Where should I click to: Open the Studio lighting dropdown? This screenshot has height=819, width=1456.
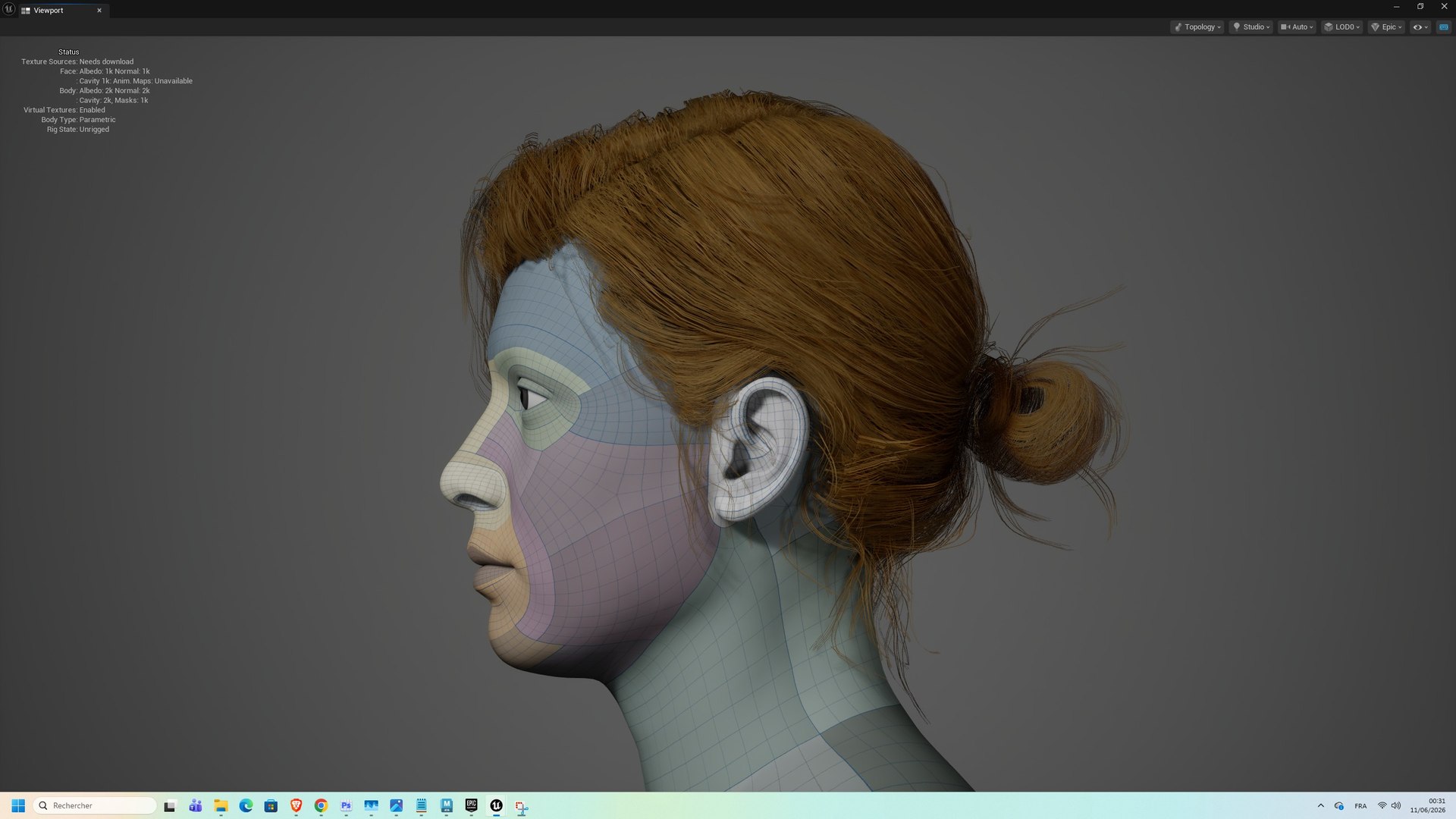coord(1250,27)
